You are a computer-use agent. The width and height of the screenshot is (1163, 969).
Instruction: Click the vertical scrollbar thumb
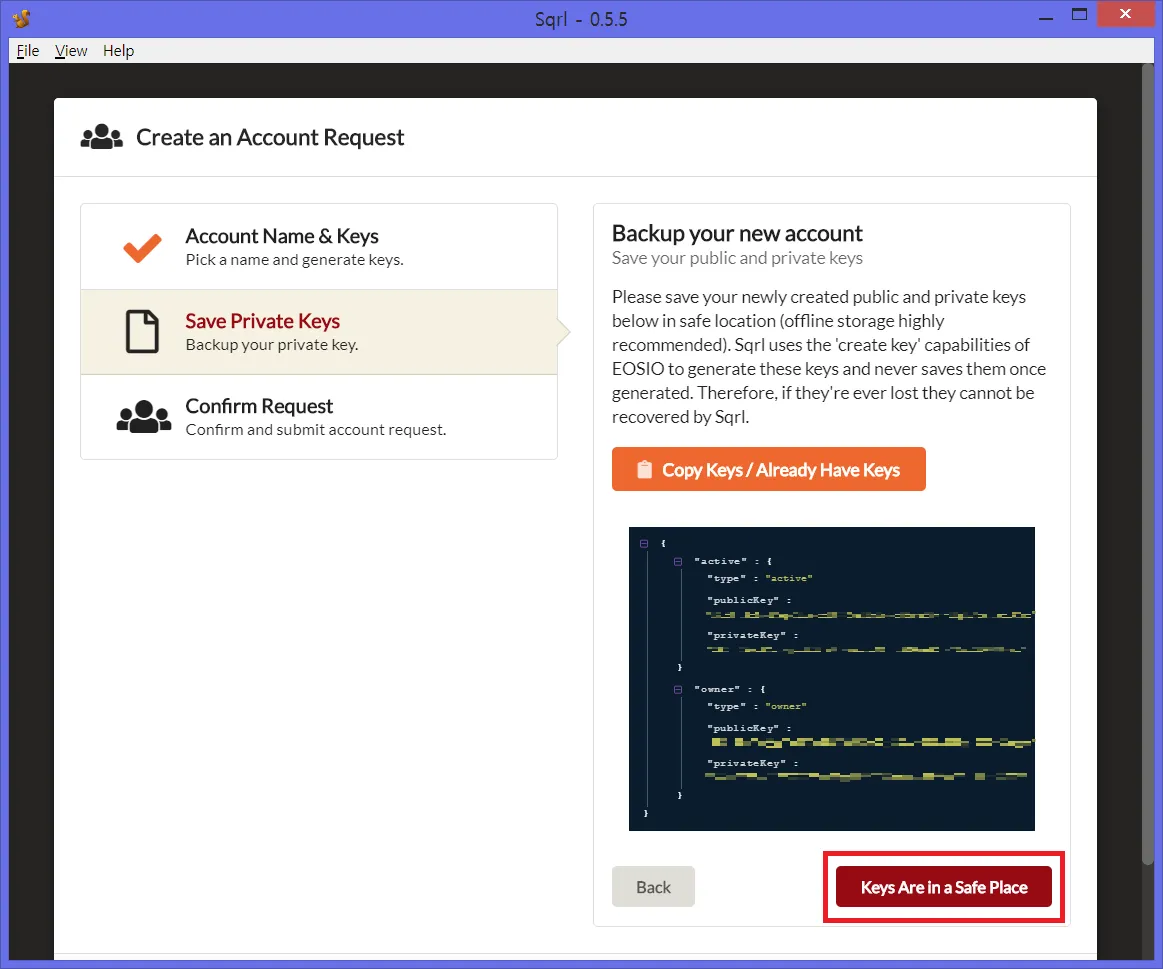coord(1148,464)
